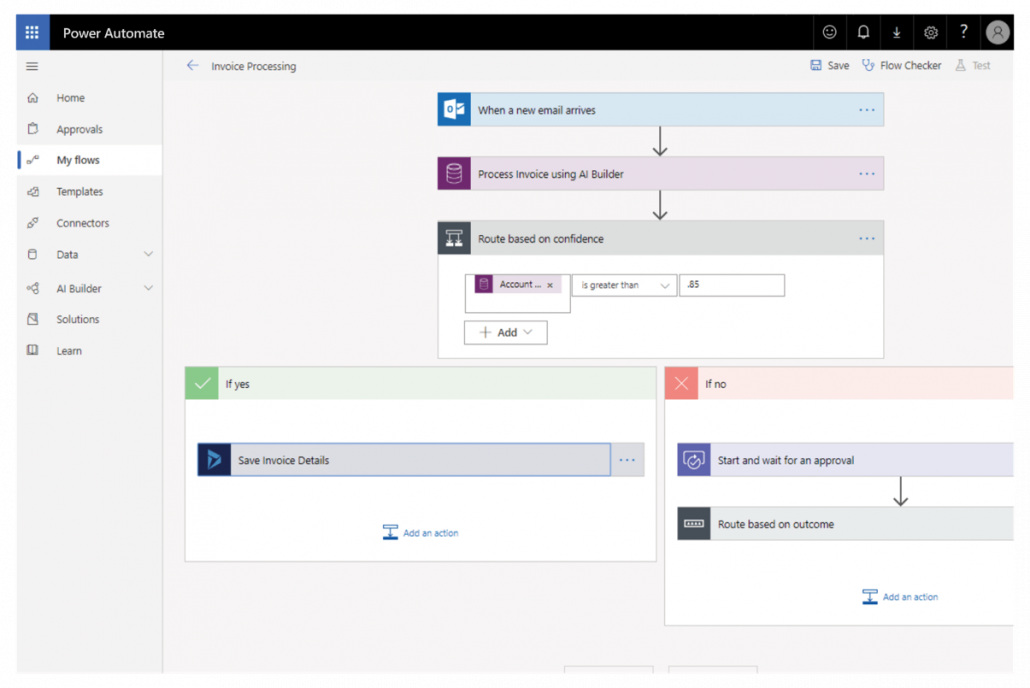
Task: Open Templates from the sidebar
Action: [79, 192]
